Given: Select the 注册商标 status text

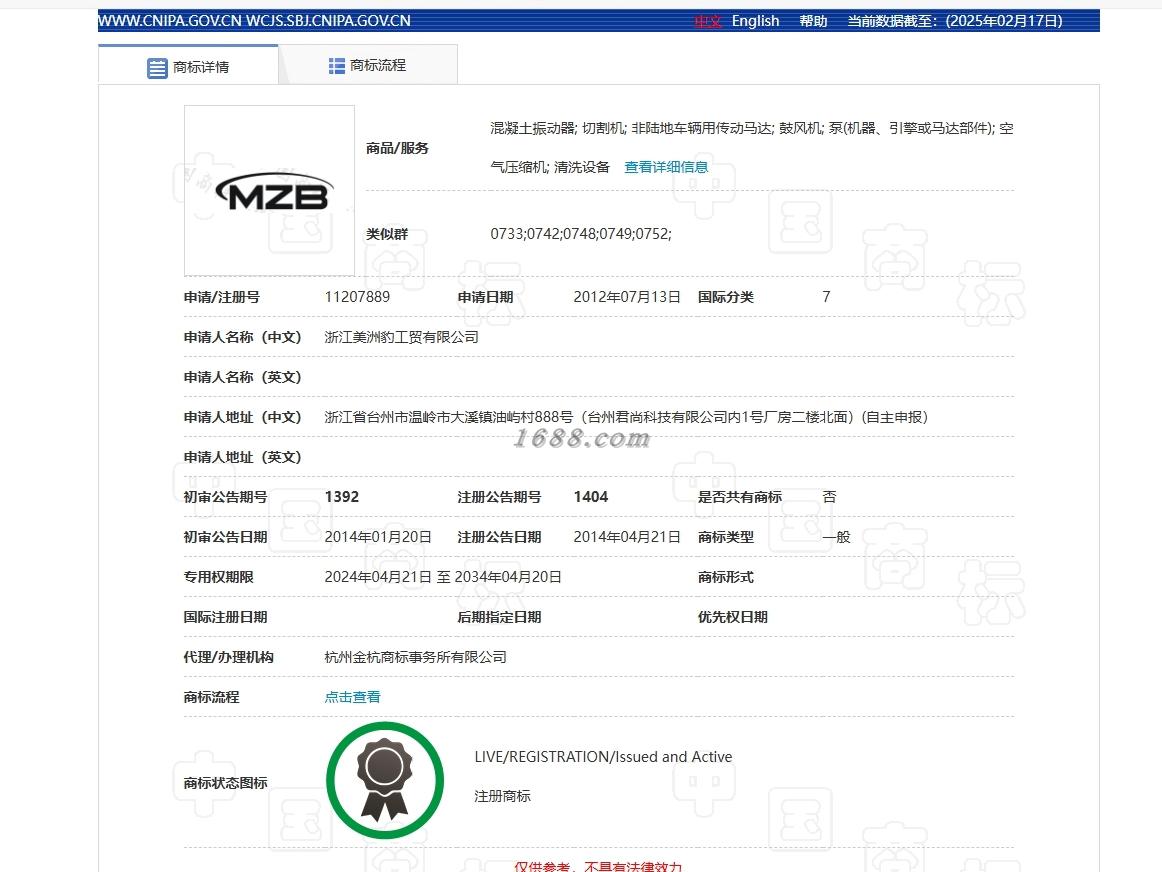Looking at the screenshot, I should (502, 796).
